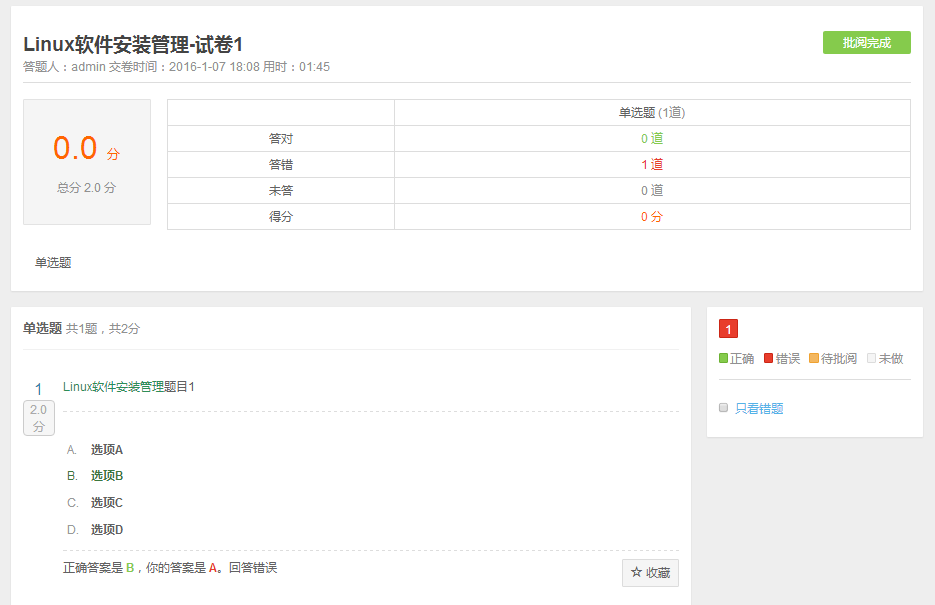Viewport: 935px width, 605px height.
Task: Click the 得分 row label
Action: [281, 217]
